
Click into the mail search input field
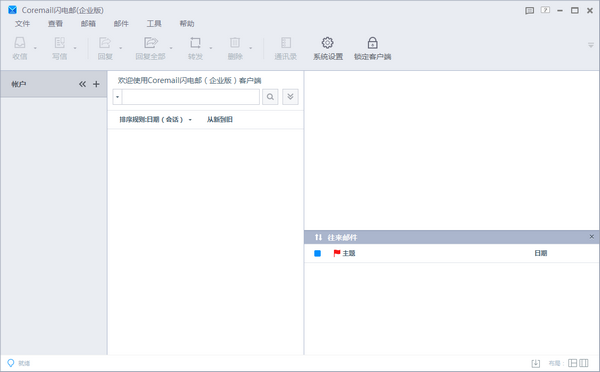(191, 97)
